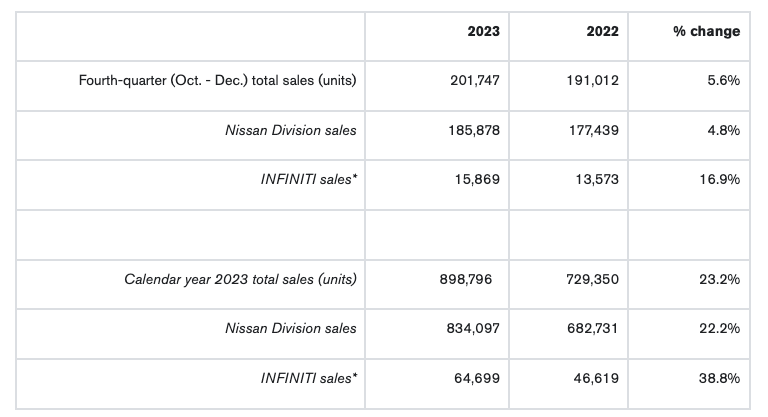Click the 5.6% change value
The image size is (768, 417).
point(722,80)
